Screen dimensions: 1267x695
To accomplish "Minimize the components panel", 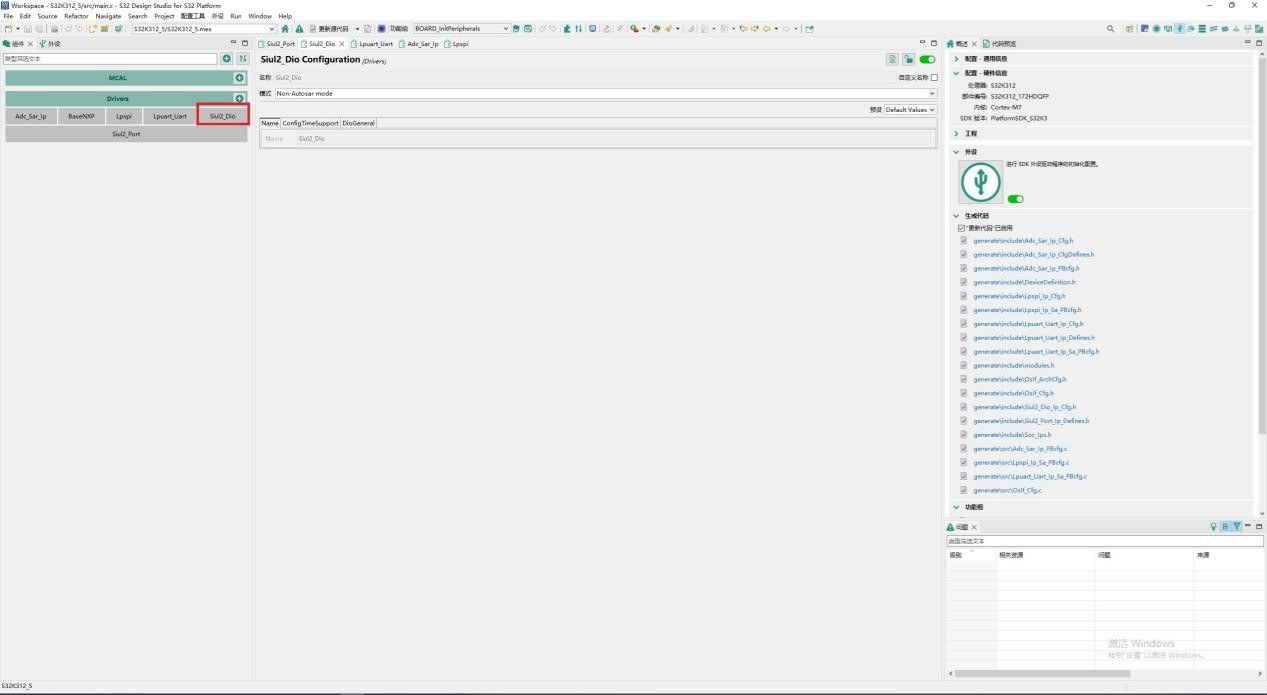I will point(234,43).
